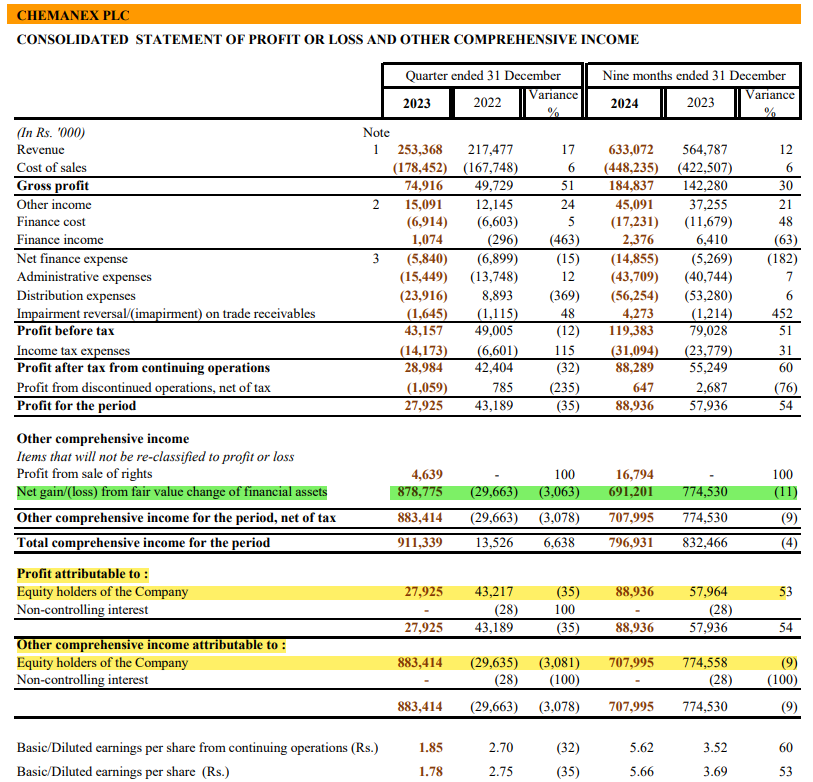
Task: Select the 'Finance cost' row label
Action: pyautogui.click(x=51, y=222)
